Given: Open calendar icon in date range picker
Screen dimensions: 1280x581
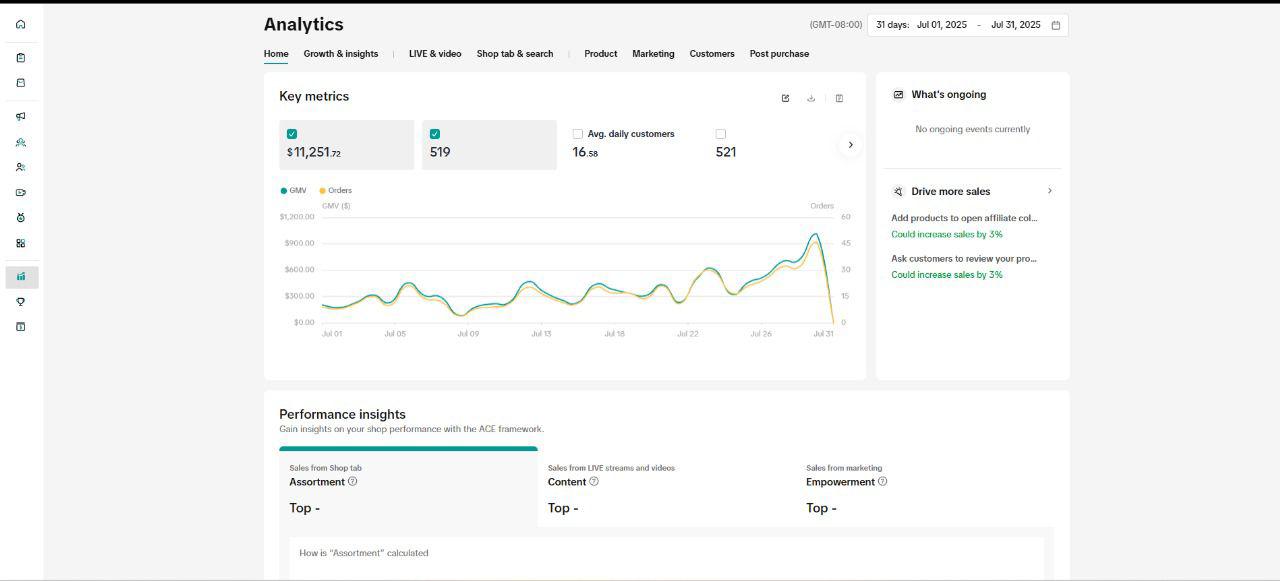Looking at the screenshot, I should click(x=1056, y=25).
